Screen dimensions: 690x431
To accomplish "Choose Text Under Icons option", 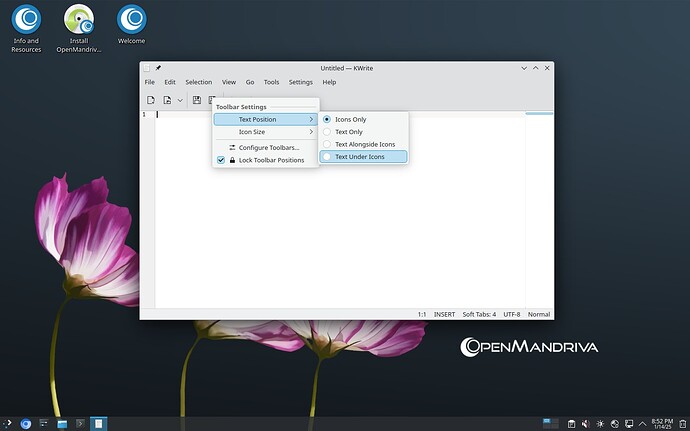I will coord(363,156).
